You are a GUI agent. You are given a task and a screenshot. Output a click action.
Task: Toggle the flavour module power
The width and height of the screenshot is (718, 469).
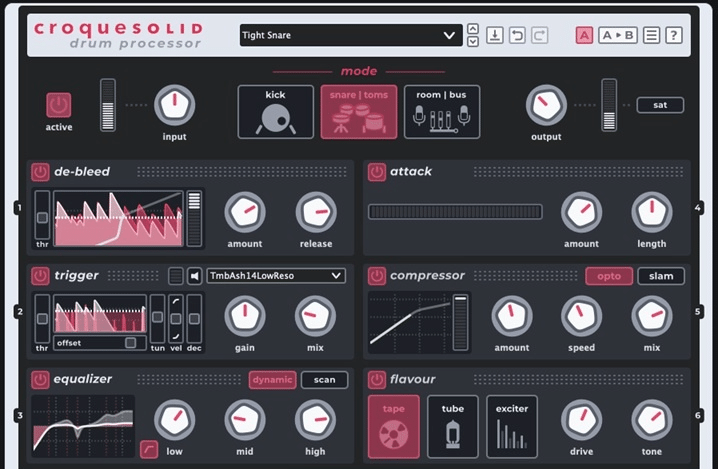(x=377, y=380)
